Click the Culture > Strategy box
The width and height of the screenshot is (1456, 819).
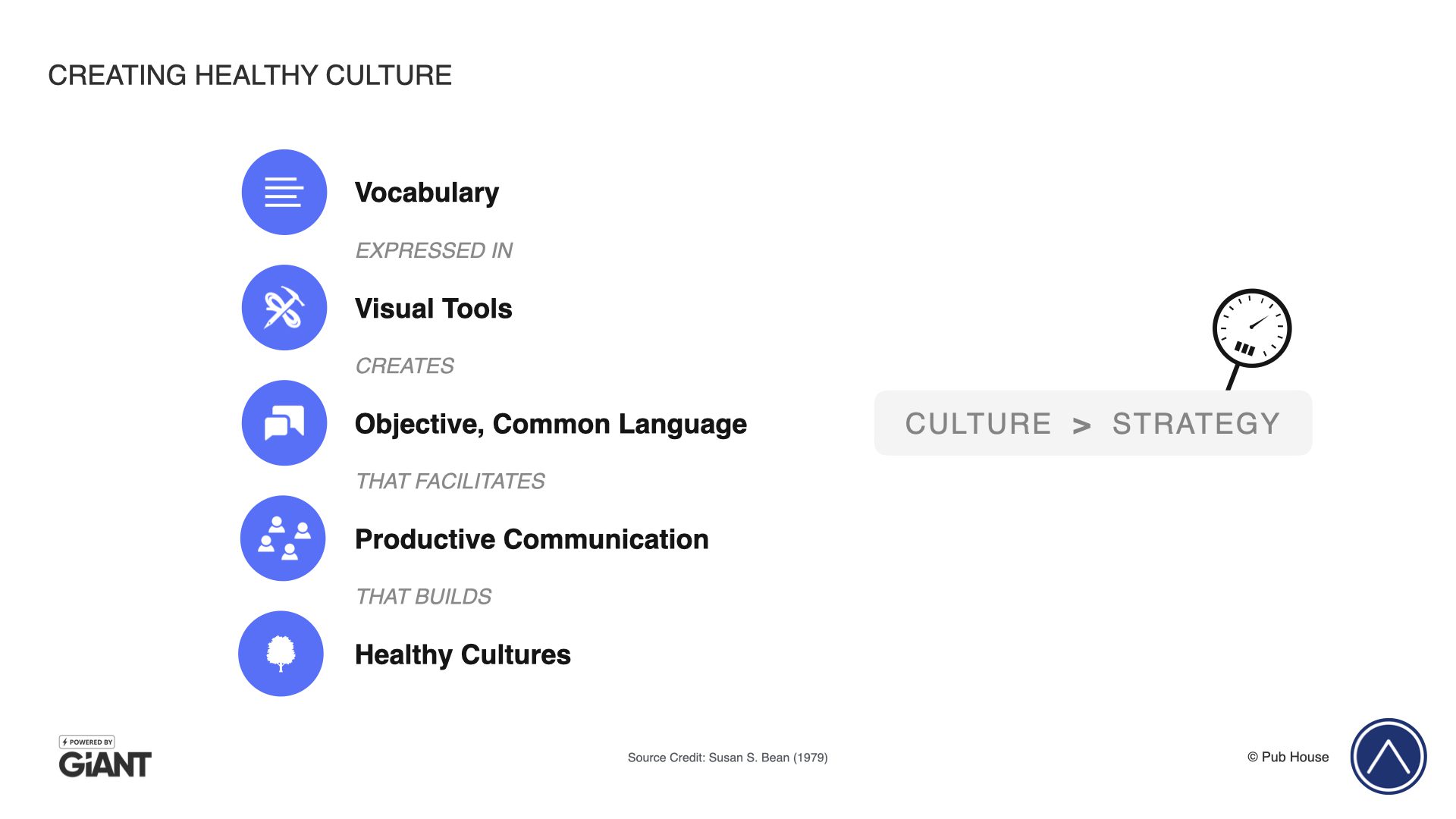[1093, 423]
